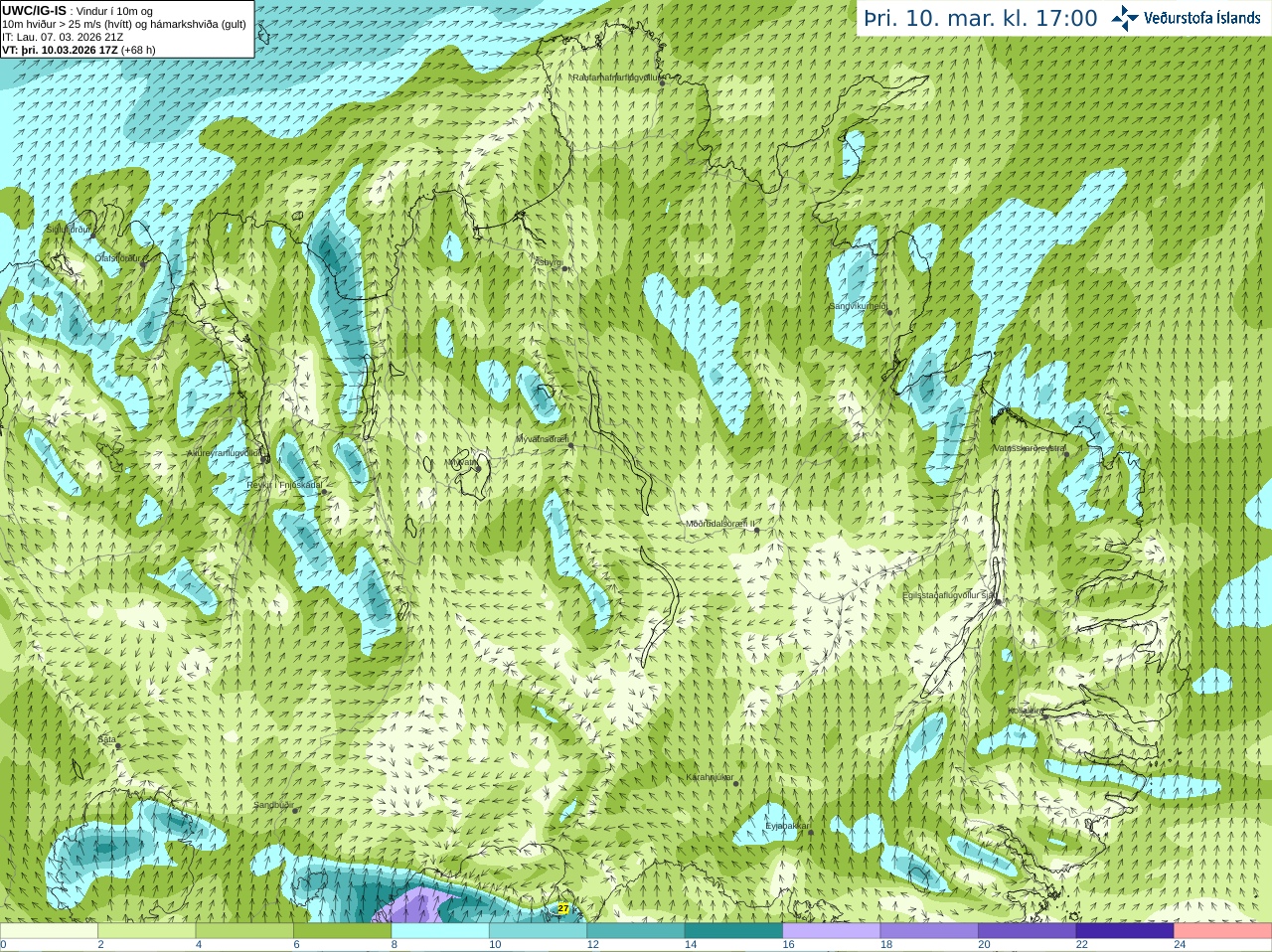Click the 'IT: Lau. 07. 03. 2026 21Z' line
The height and width of the screenshot is (952, 1272).
(x=63, y=37)
